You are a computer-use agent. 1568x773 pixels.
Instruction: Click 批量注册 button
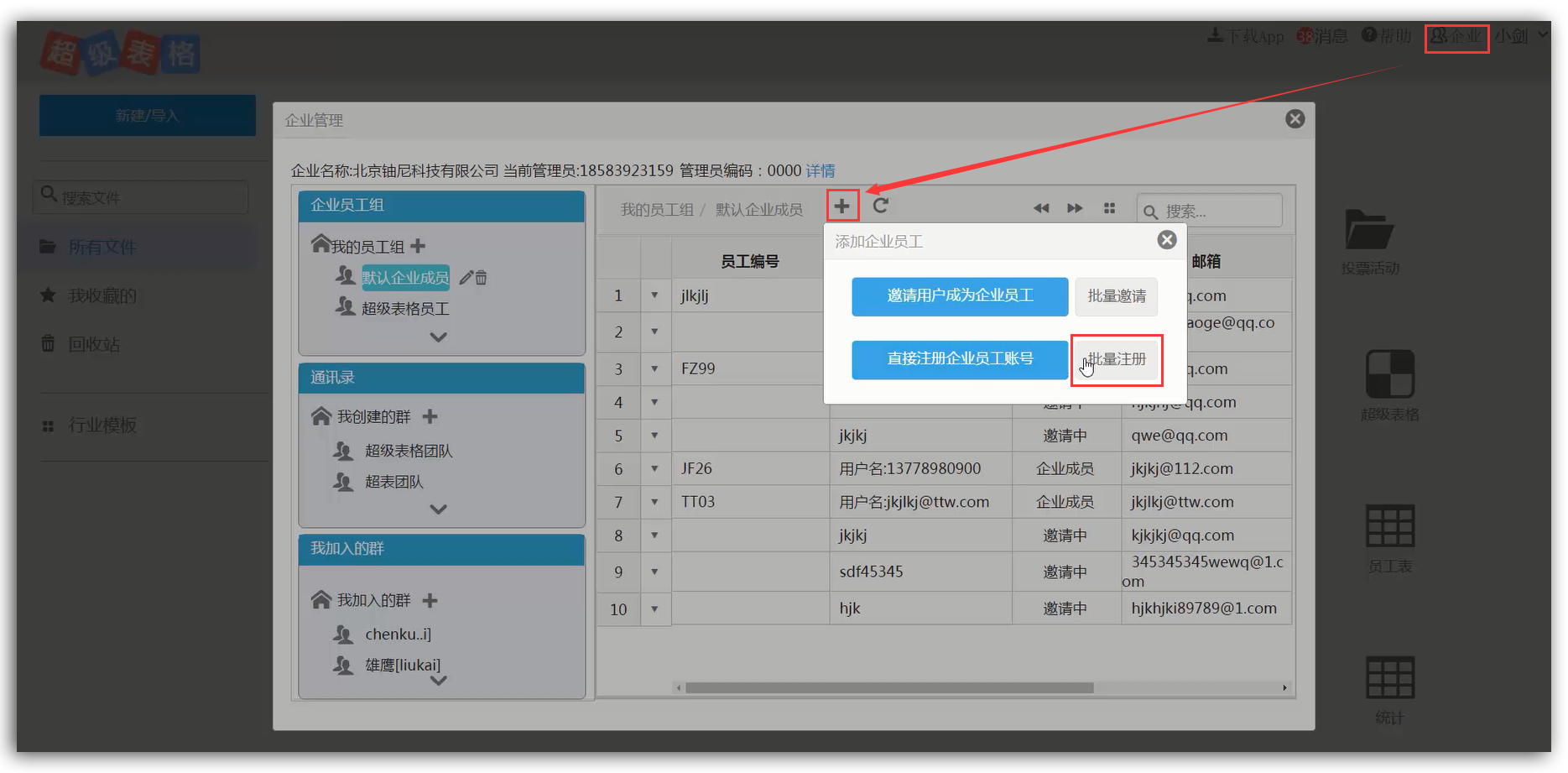point(1117,359)
